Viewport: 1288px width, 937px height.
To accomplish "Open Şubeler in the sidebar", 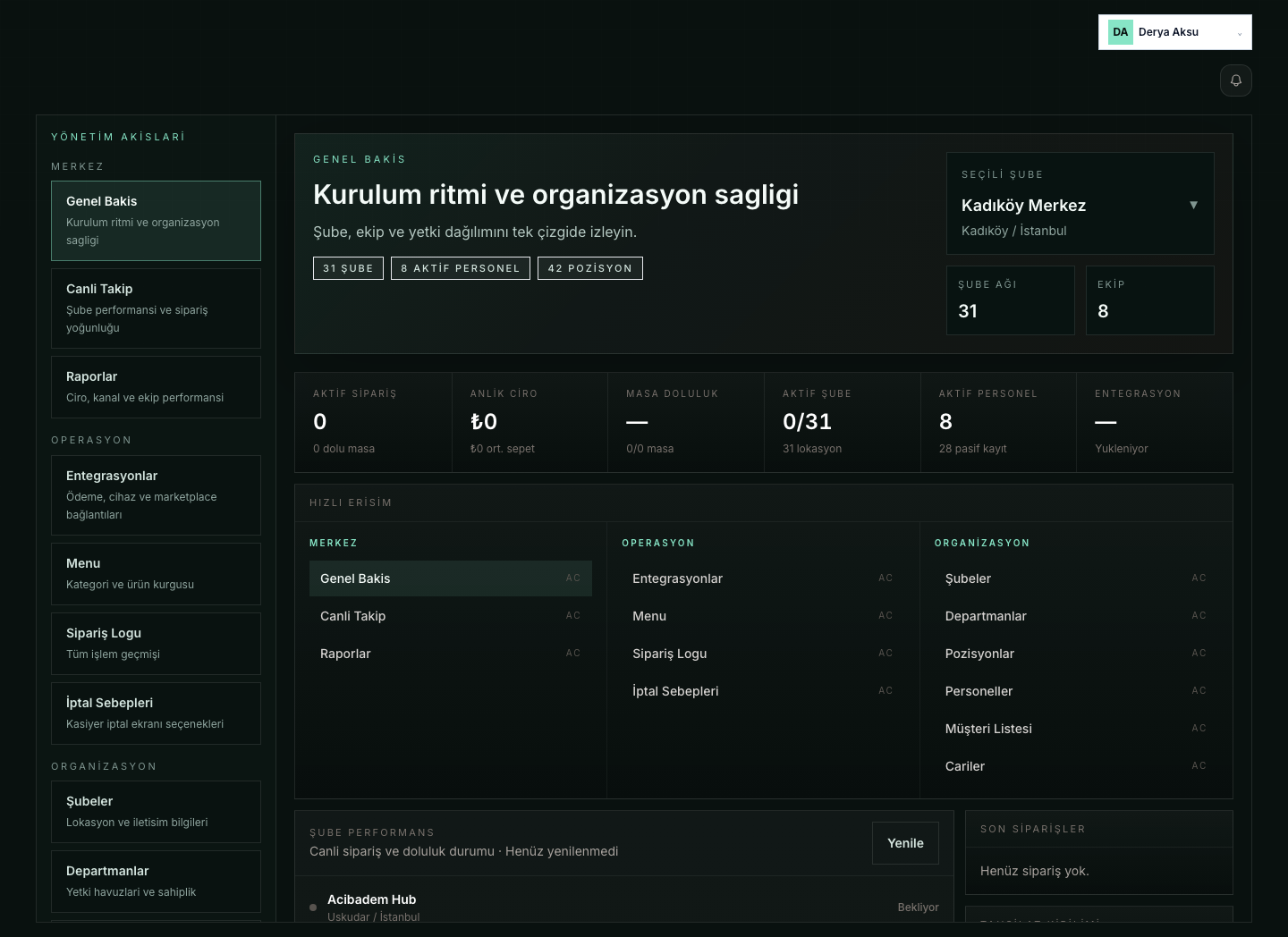I will coord(156,812).
